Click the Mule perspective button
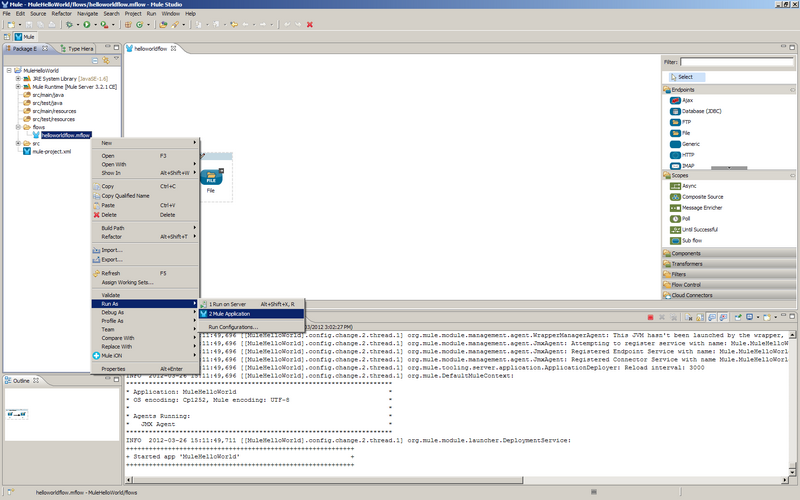 coord(24,37)
